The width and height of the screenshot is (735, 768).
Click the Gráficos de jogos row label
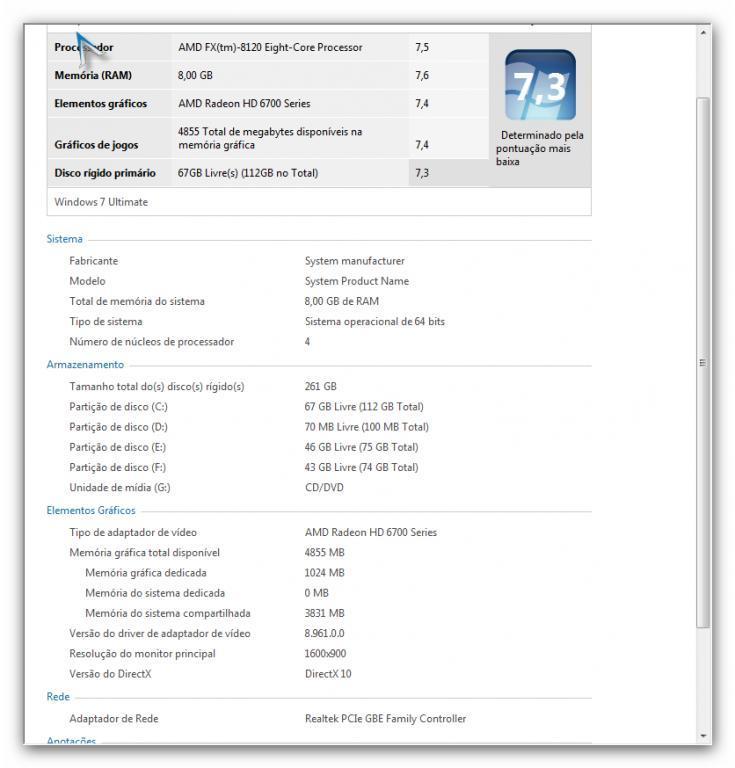tap(96, 145)
